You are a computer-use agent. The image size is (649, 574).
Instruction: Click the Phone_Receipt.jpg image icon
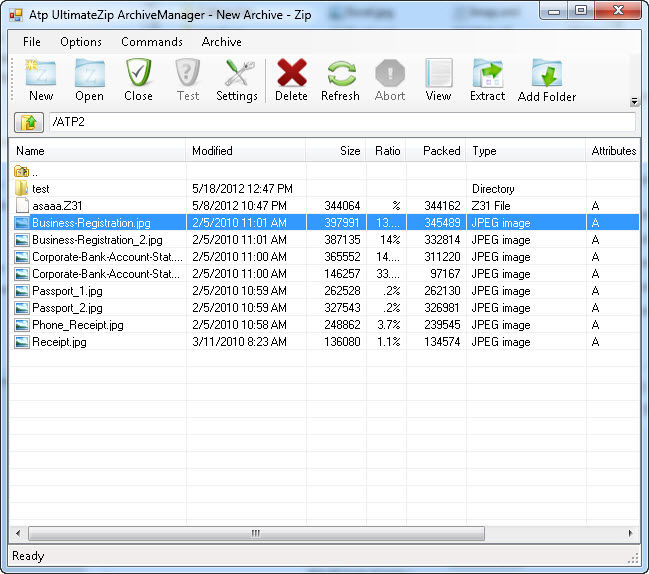coord(22,325)
